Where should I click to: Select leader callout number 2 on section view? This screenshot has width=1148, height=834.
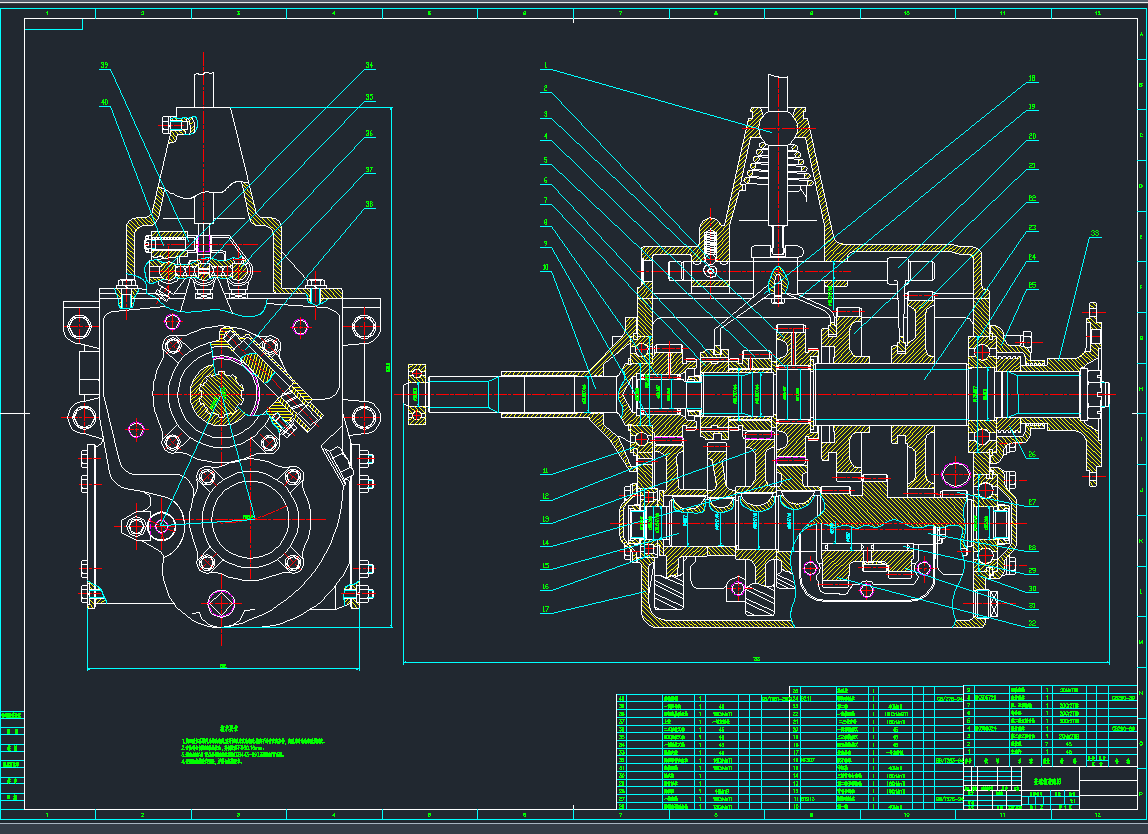pos(545,88)
